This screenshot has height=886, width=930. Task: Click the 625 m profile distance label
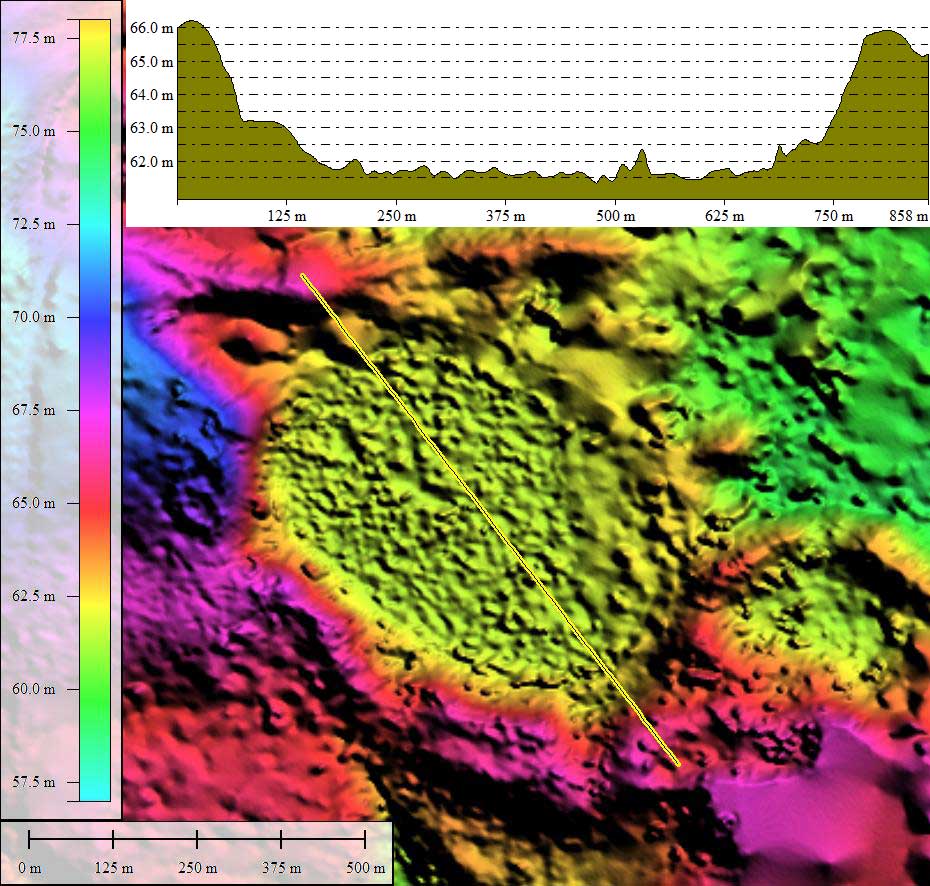[725, 216]
